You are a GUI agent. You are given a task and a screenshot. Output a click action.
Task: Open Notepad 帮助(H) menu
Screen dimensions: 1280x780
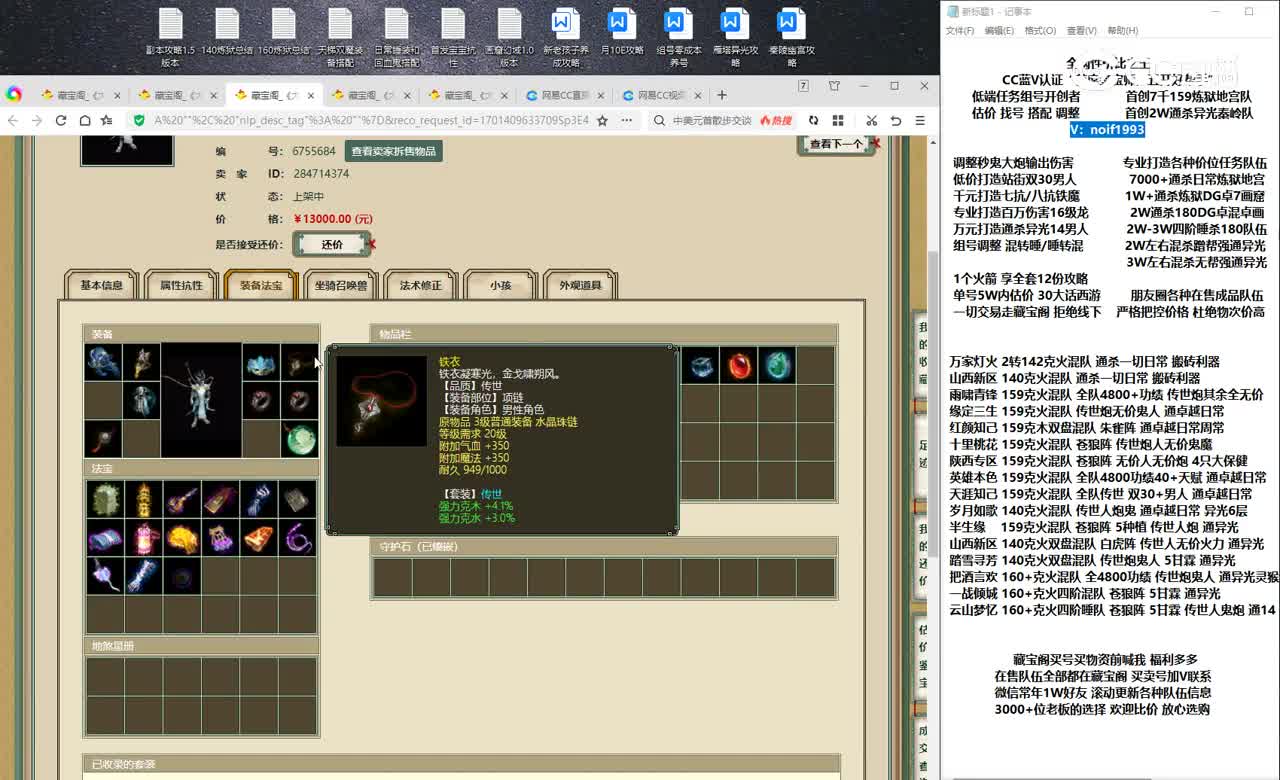(x=1122, y=31)
